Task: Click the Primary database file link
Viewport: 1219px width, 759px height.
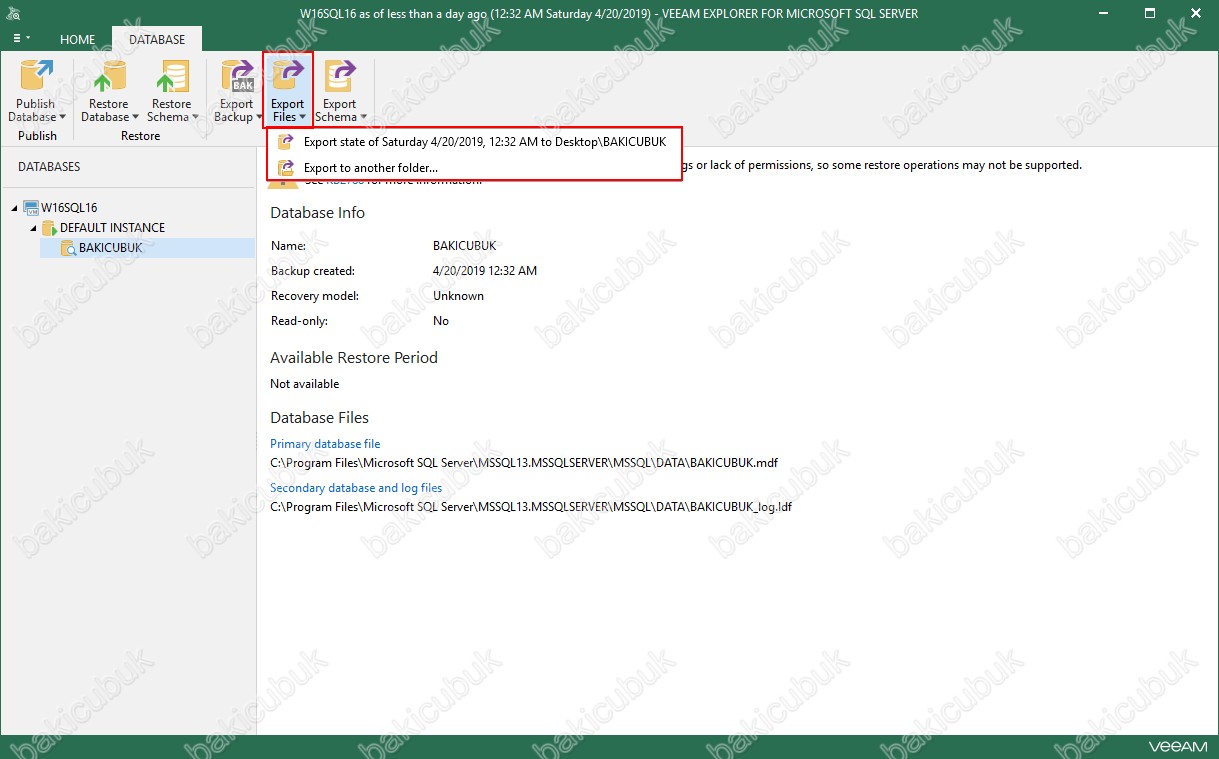Action: [x=325, y=444]
